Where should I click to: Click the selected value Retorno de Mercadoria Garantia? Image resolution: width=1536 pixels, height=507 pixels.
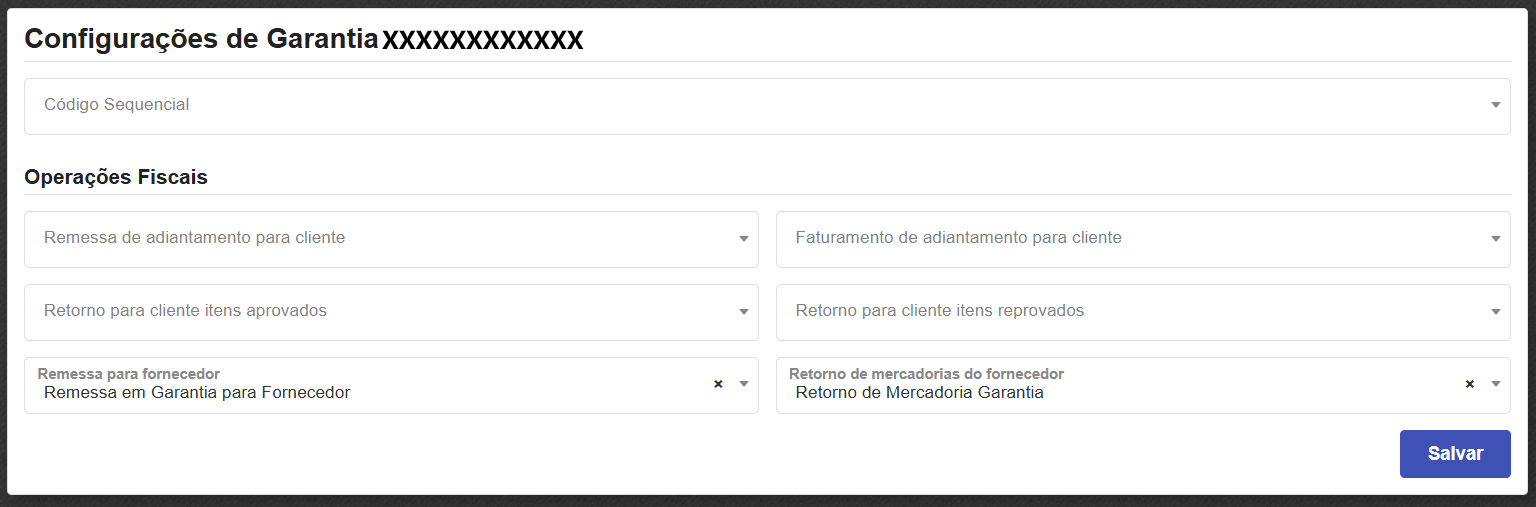click(x=919, y=393)
